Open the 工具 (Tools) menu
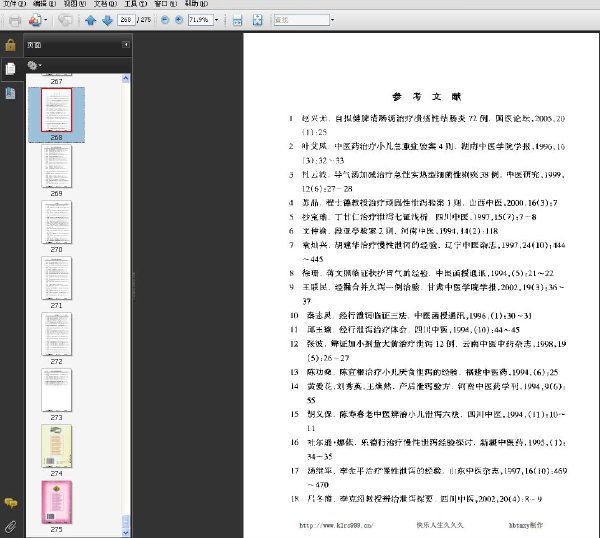Viewport: 600px width, 538px height. [135, 3]
